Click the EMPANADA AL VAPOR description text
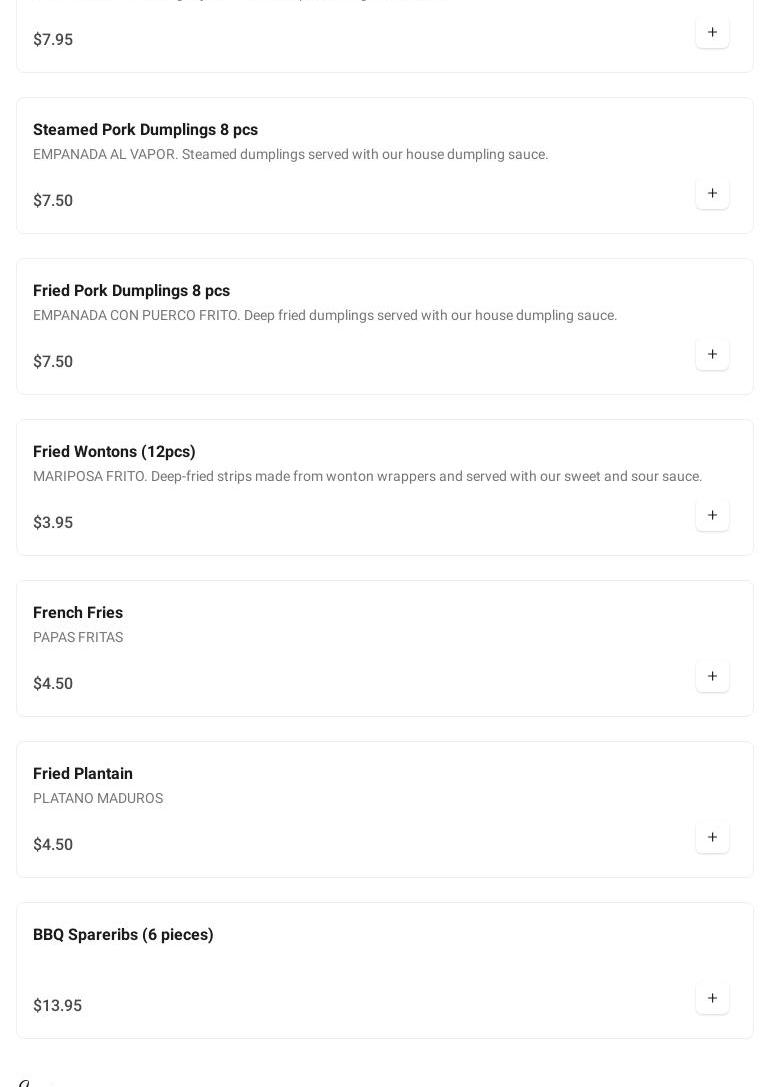 coord(290,155)
